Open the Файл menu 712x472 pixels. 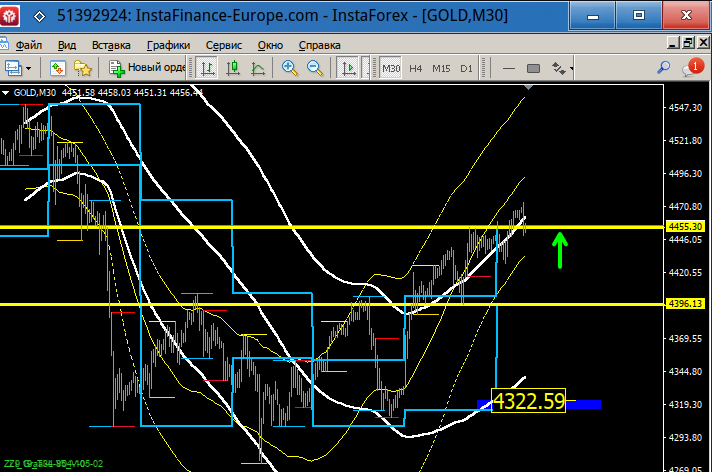click(29, 45)
